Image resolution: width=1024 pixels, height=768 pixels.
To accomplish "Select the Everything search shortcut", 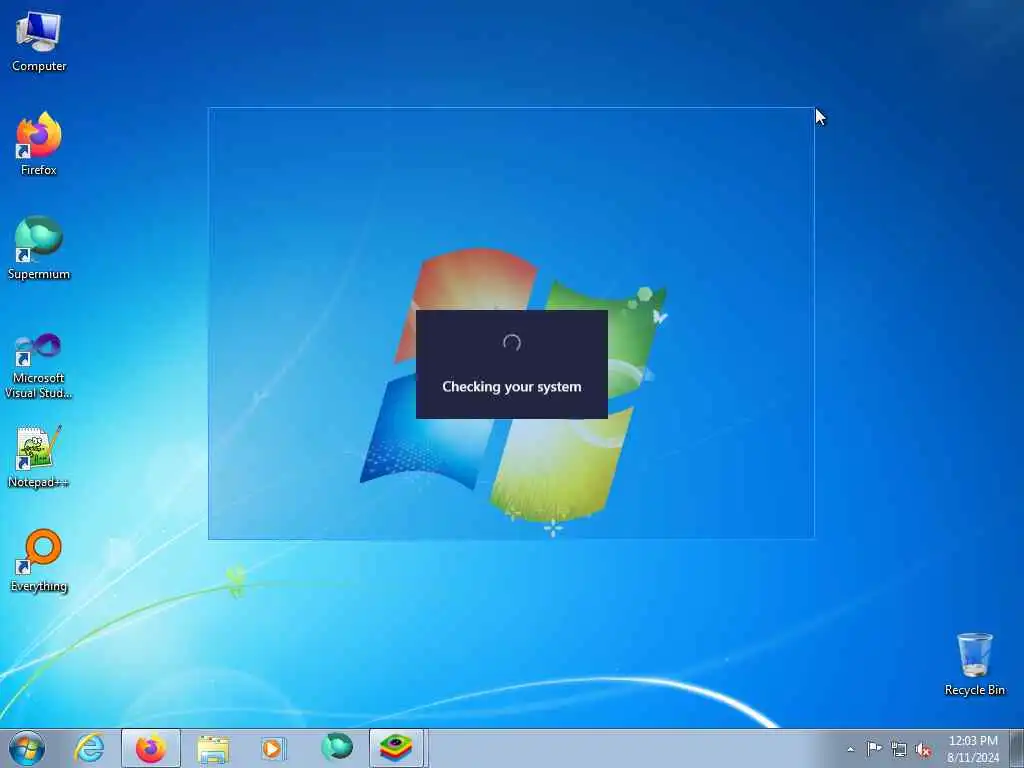I will pyautogui.click(x=39, y=561).
